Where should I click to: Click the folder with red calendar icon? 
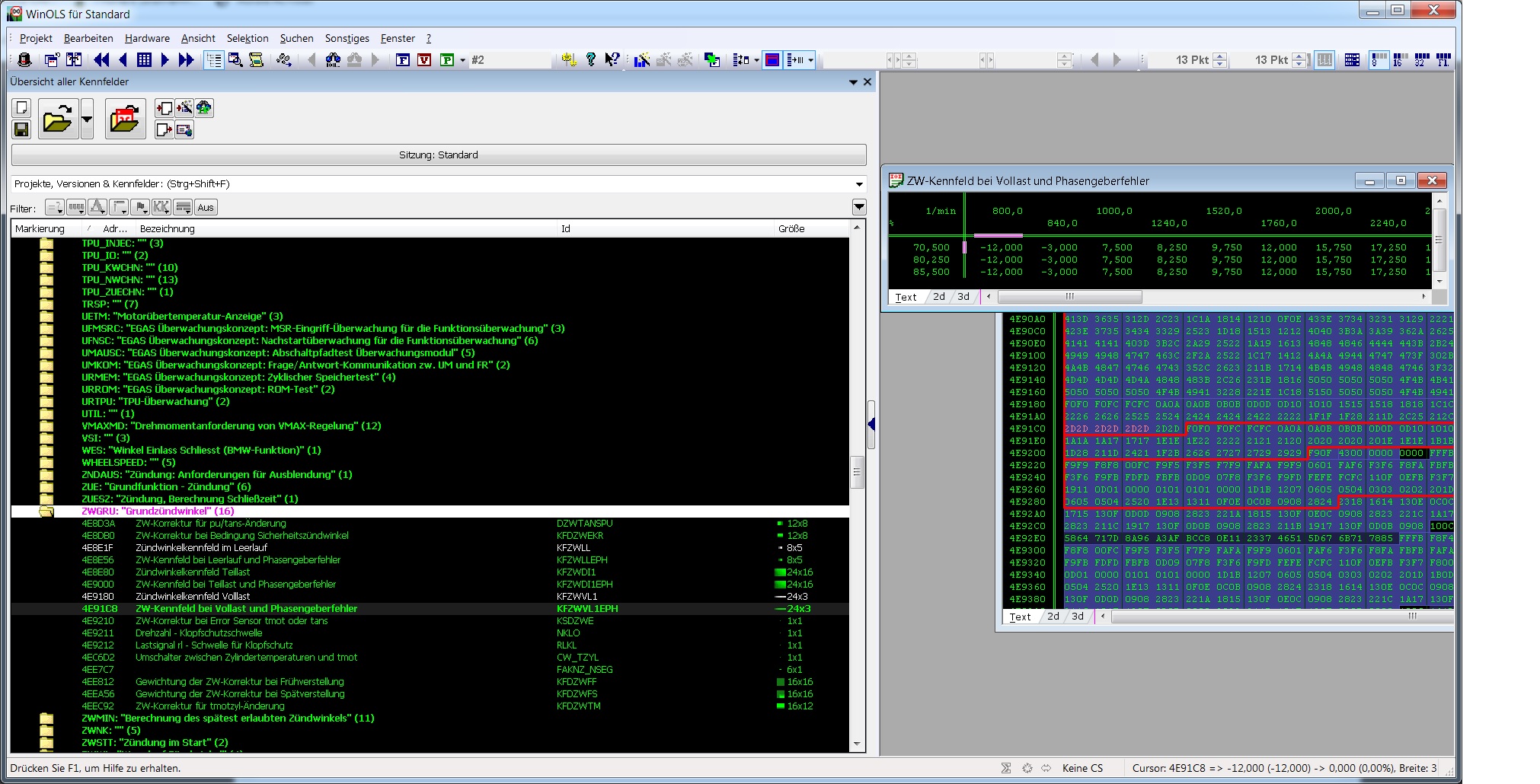[125, 119]
